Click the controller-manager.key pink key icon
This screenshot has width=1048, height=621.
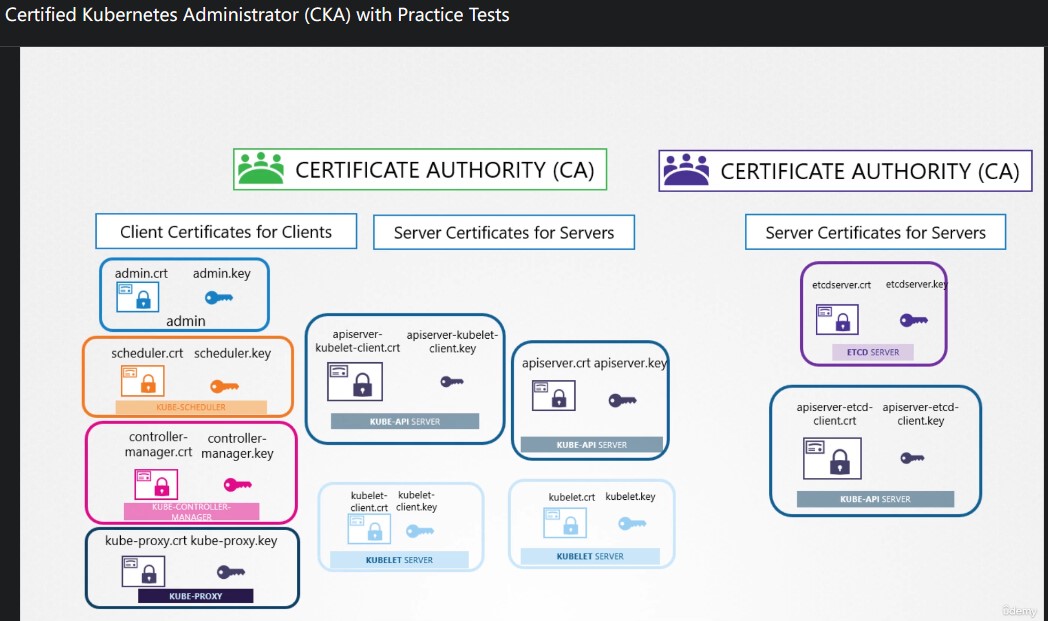[237, 484]
